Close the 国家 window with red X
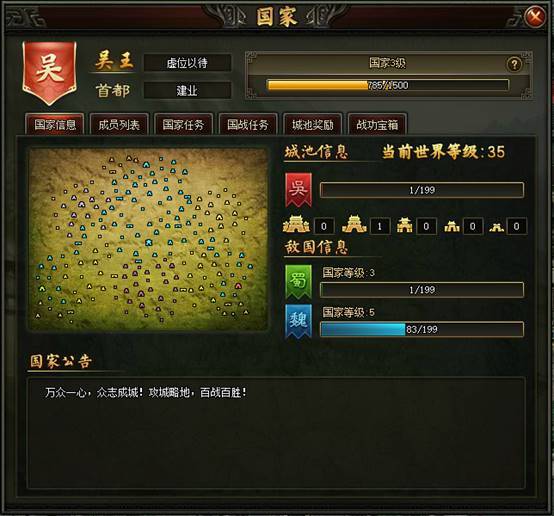 pyautogui.click(x=535, y=16)
